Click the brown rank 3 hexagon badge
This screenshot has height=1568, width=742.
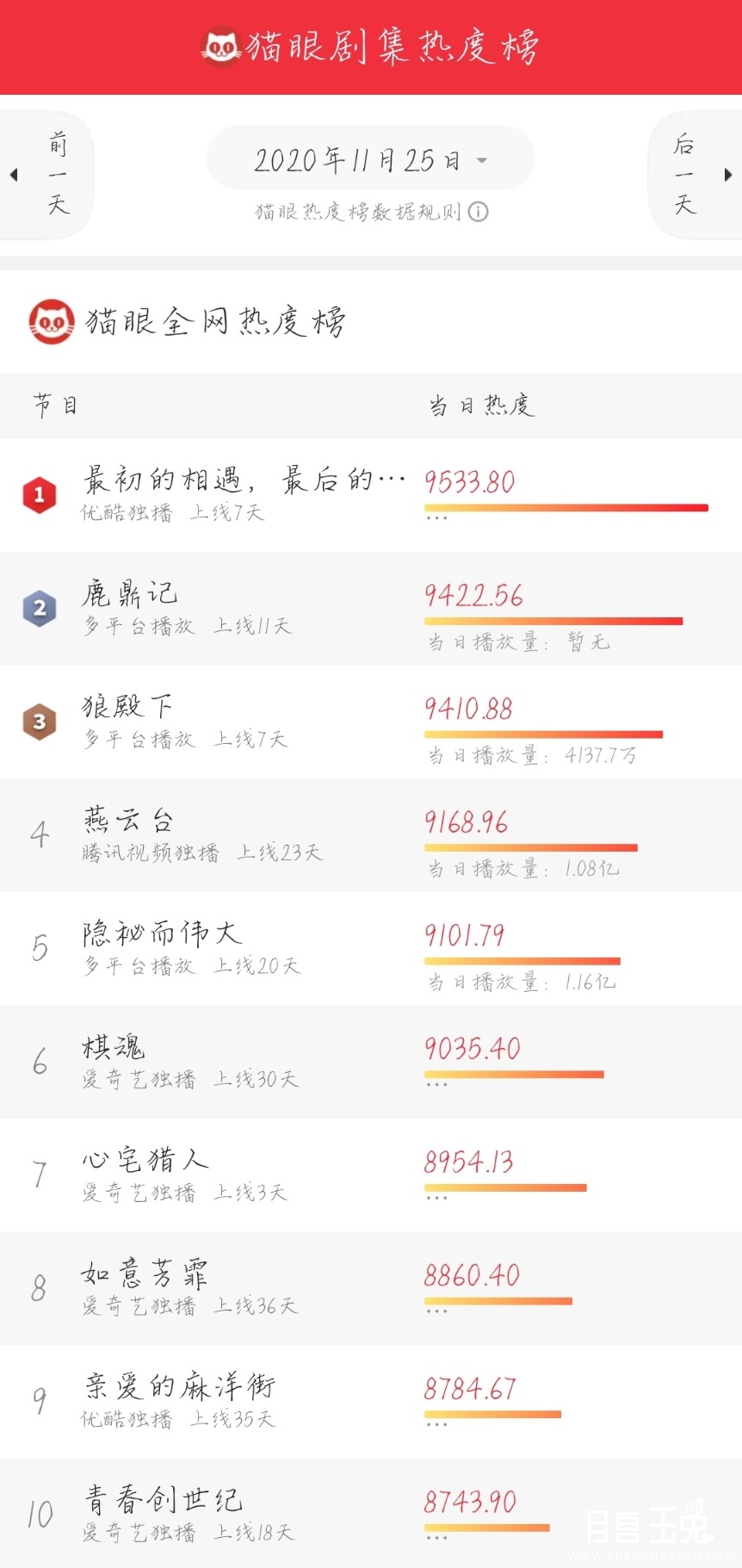pos(40,722)
